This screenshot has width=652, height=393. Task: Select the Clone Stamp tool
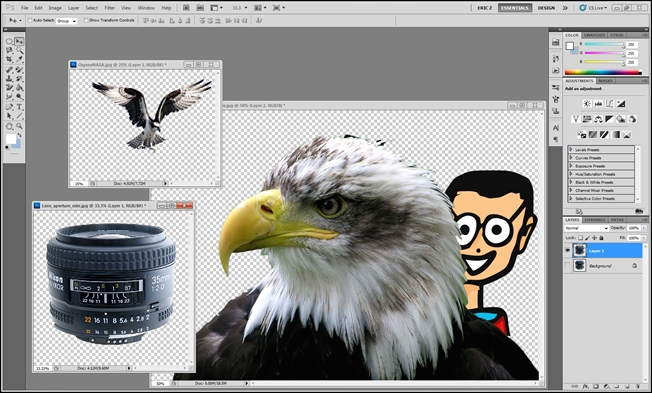coord(9,79)
